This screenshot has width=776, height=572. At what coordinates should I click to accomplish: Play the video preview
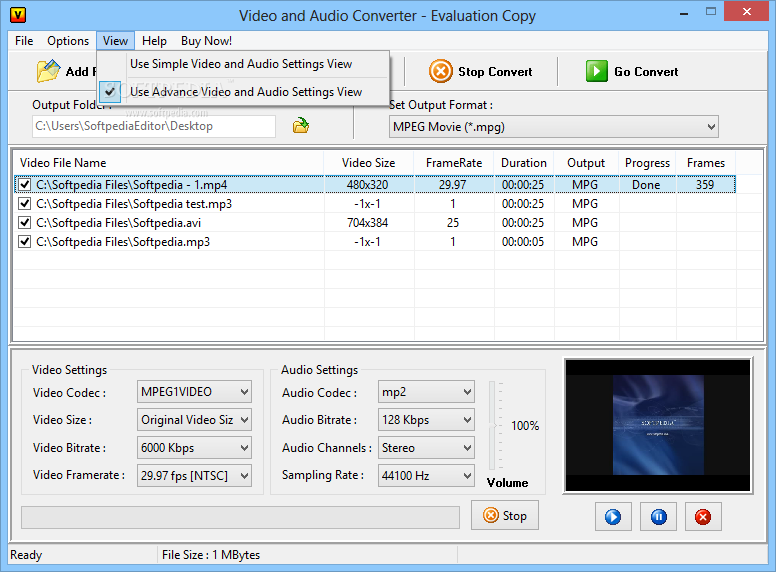[x=613, y=517]
